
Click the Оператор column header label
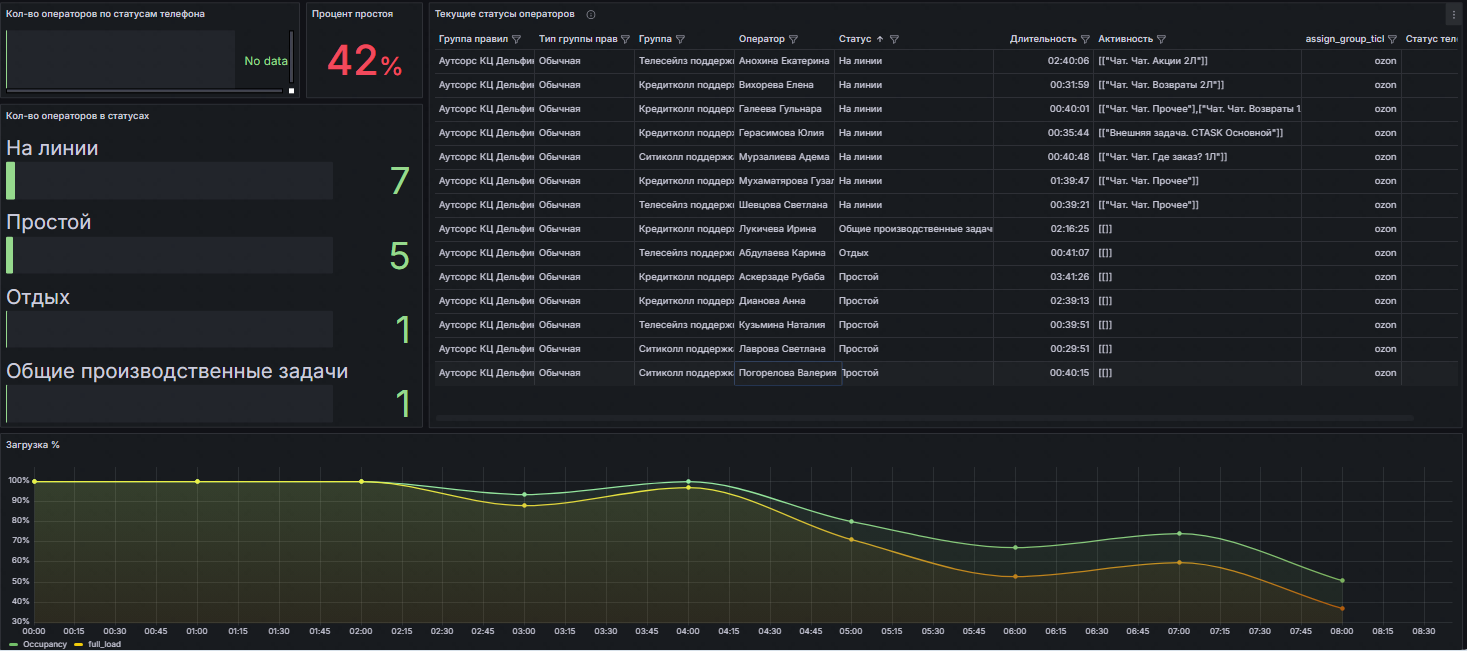[761, 39]
